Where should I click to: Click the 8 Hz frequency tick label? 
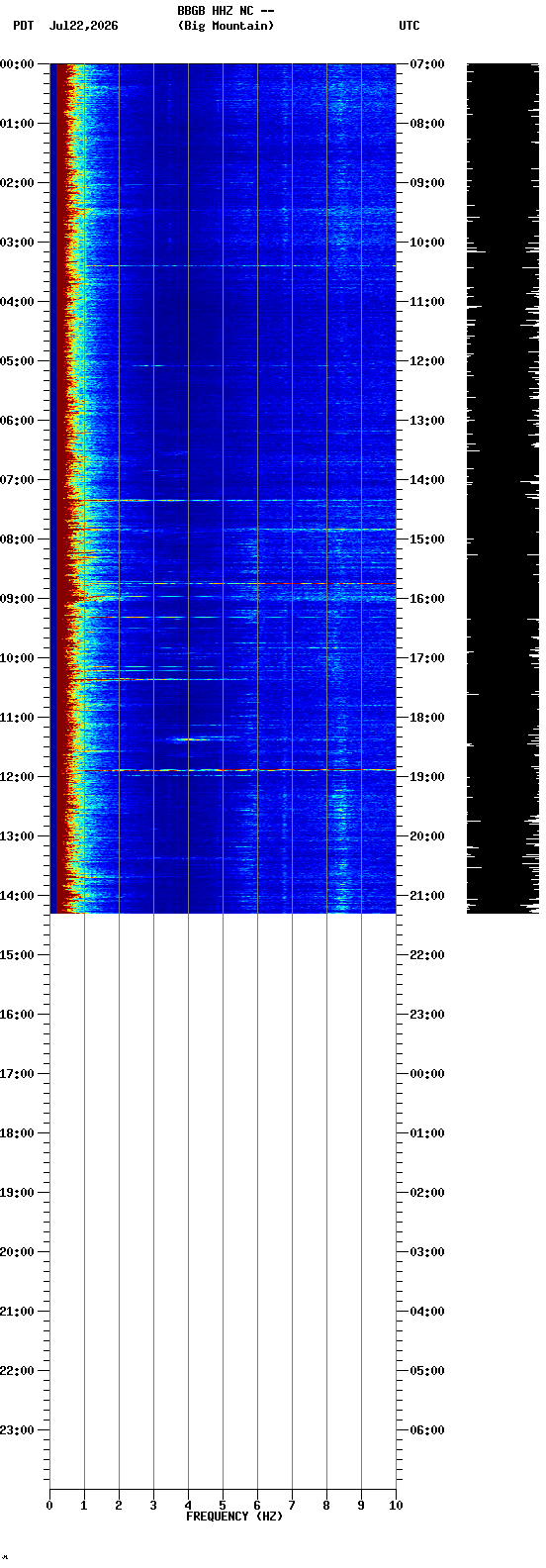click(326, 1506)
